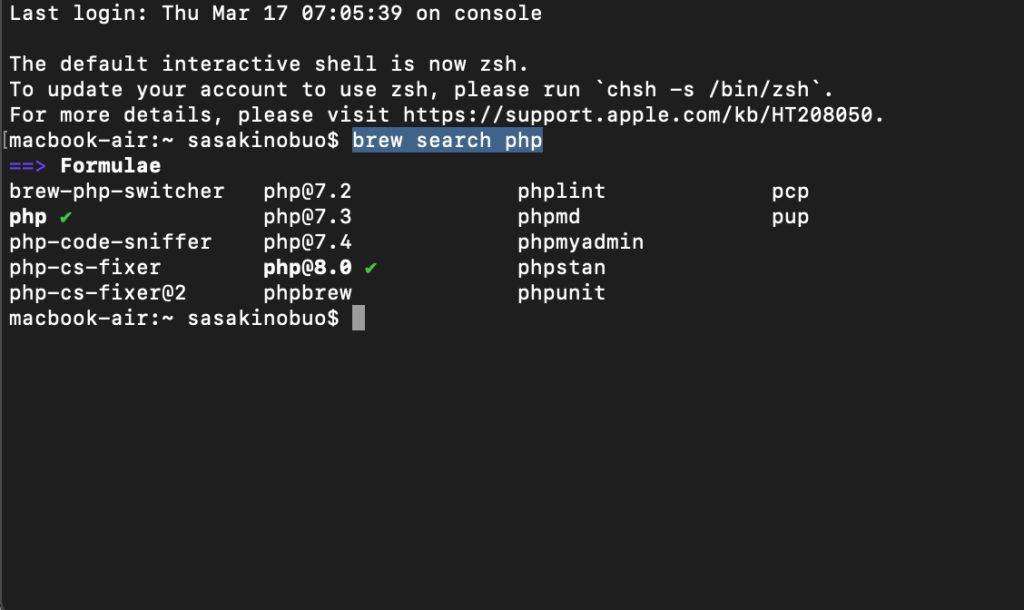This screenshot has height=610, width=1024.
Task: Click the php-cs-fixer@2 entry
Action: (x=98, y=293)
